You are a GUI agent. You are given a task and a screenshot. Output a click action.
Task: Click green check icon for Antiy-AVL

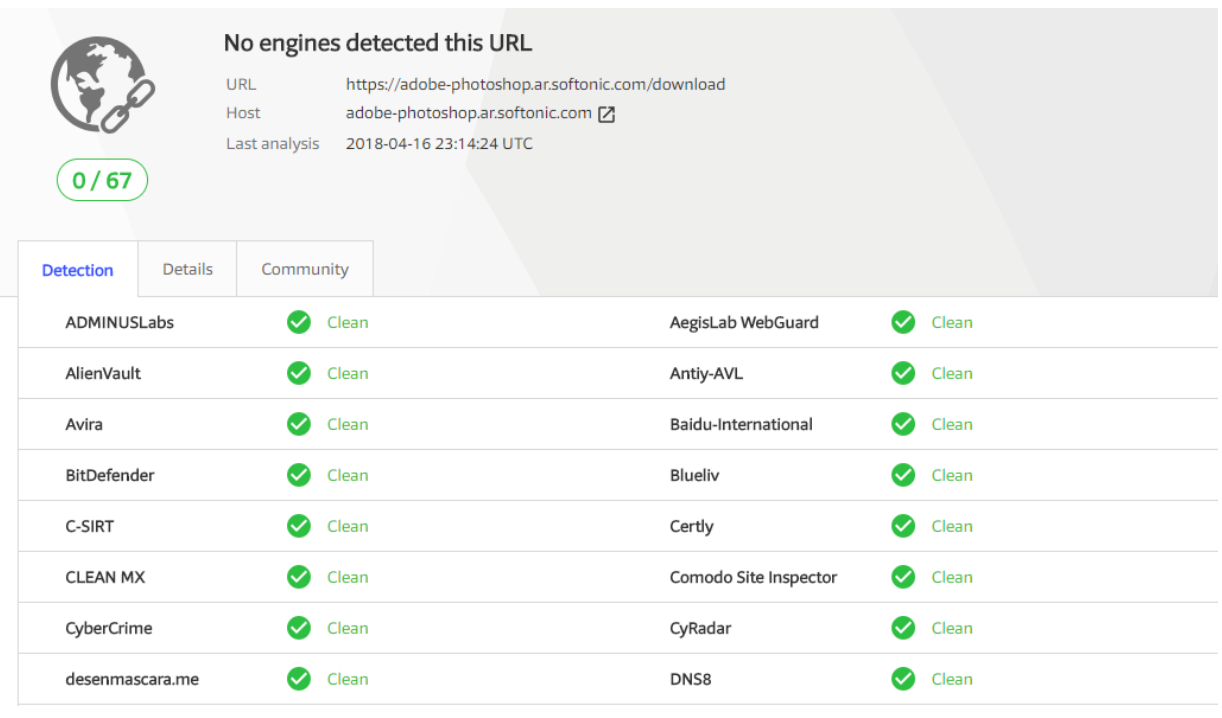pos(903,373)
